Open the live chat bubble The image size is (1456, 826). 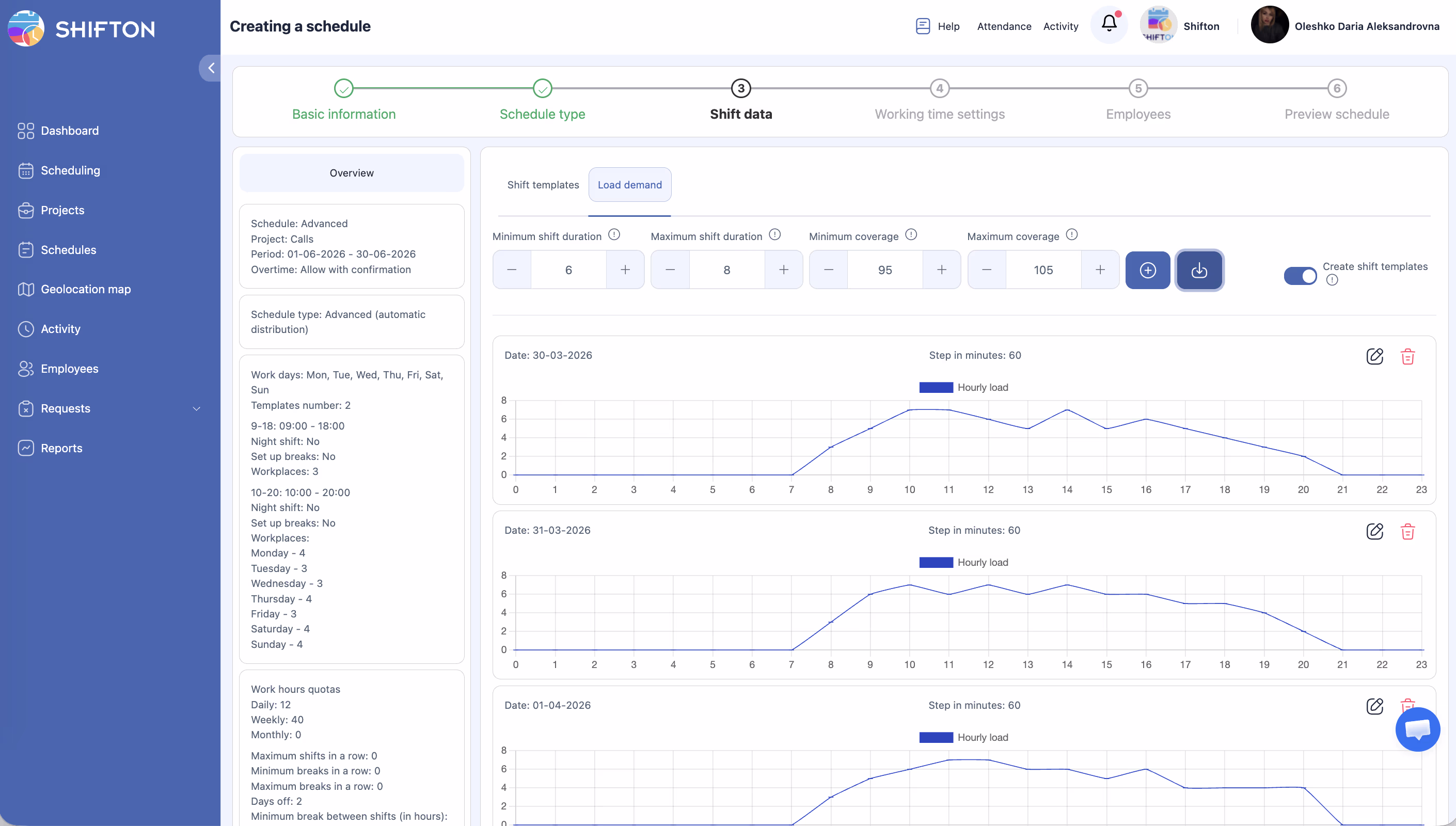click(x=1417, y=729)
